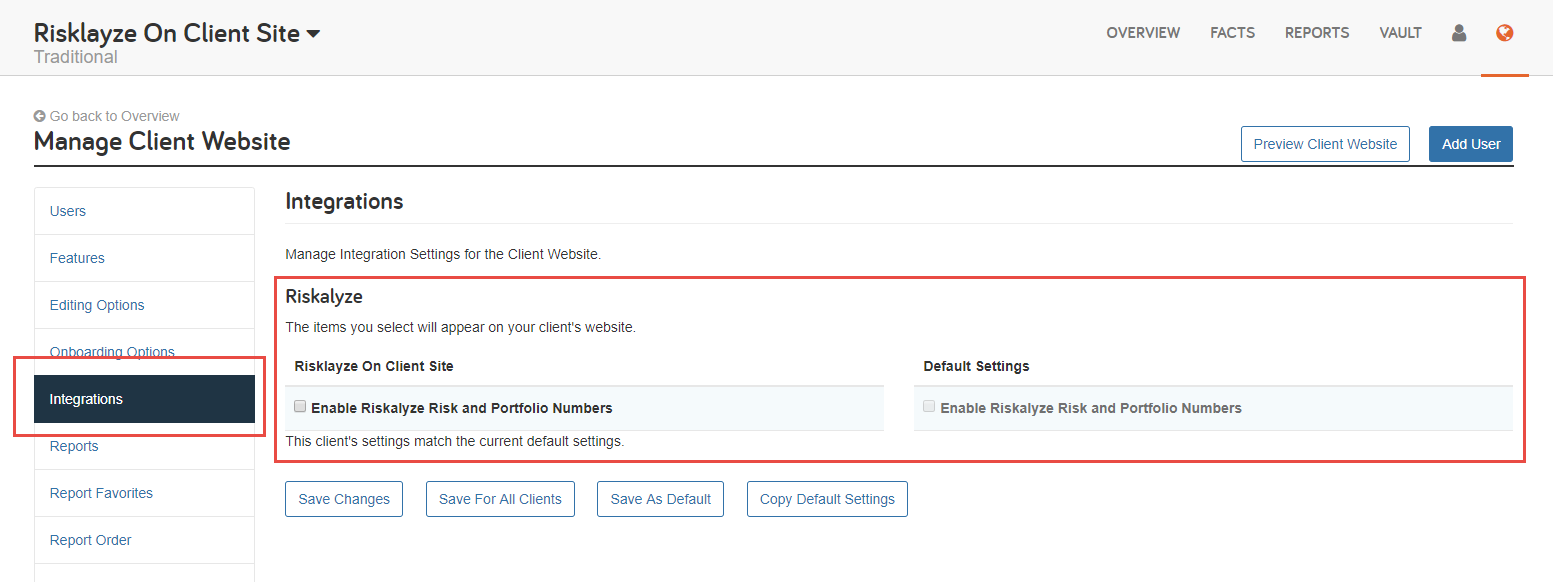Click the Add User button
The image size is (1553, 582).
point(1471,144)
